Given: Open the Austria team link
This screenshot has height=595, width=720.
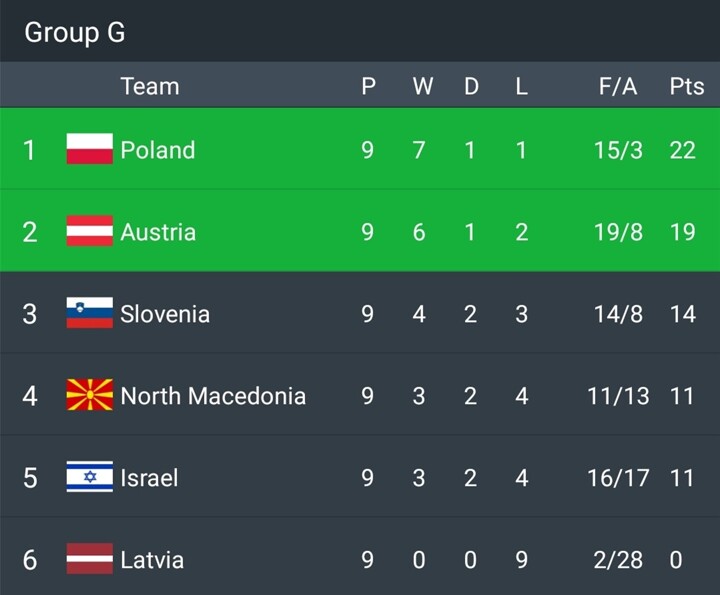Looking at the screenshot, I should [x=158, y=232].
